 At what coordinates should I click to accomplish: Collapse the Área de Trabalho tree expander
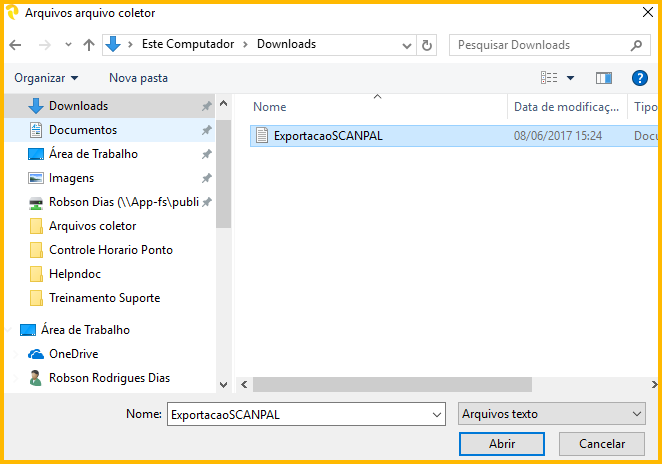pos(9,330)
